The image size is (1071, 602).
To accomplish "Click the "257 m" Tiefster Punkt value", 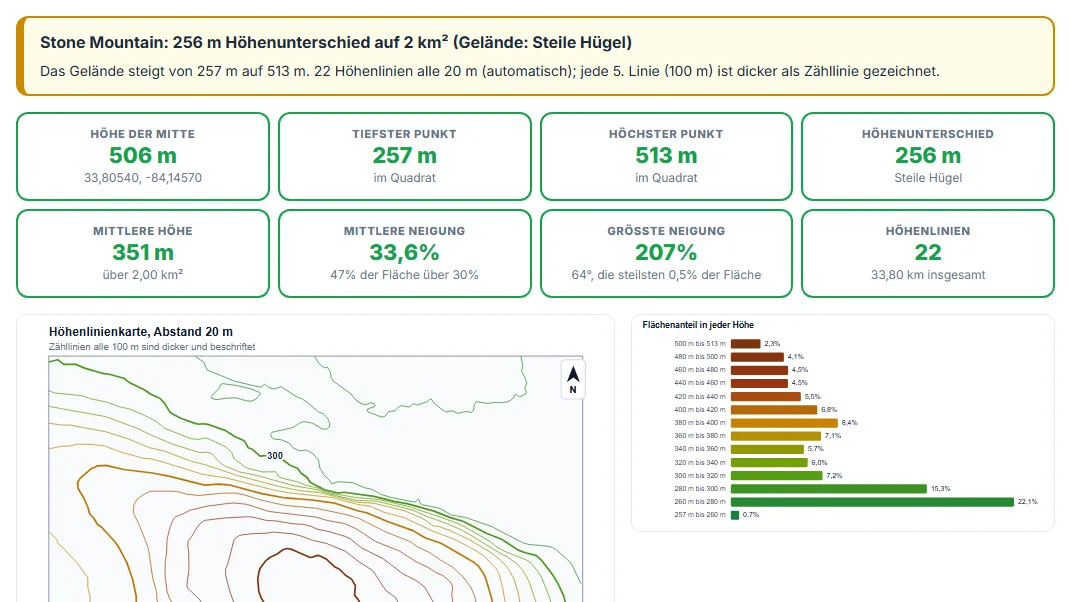I will (404, 156).
